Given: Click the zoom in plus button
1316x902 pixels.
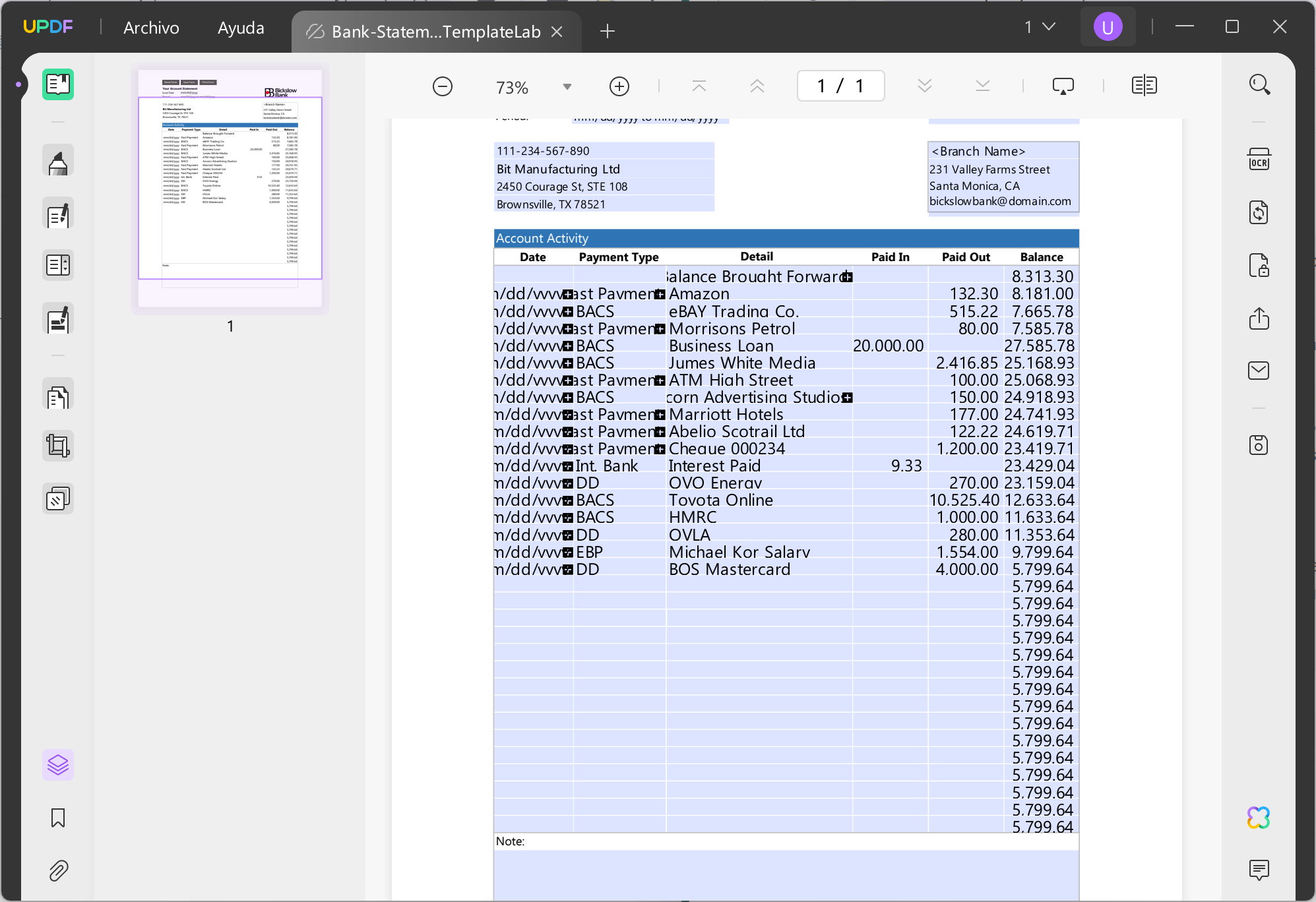Looking at the screenshot, I should 619,86.
